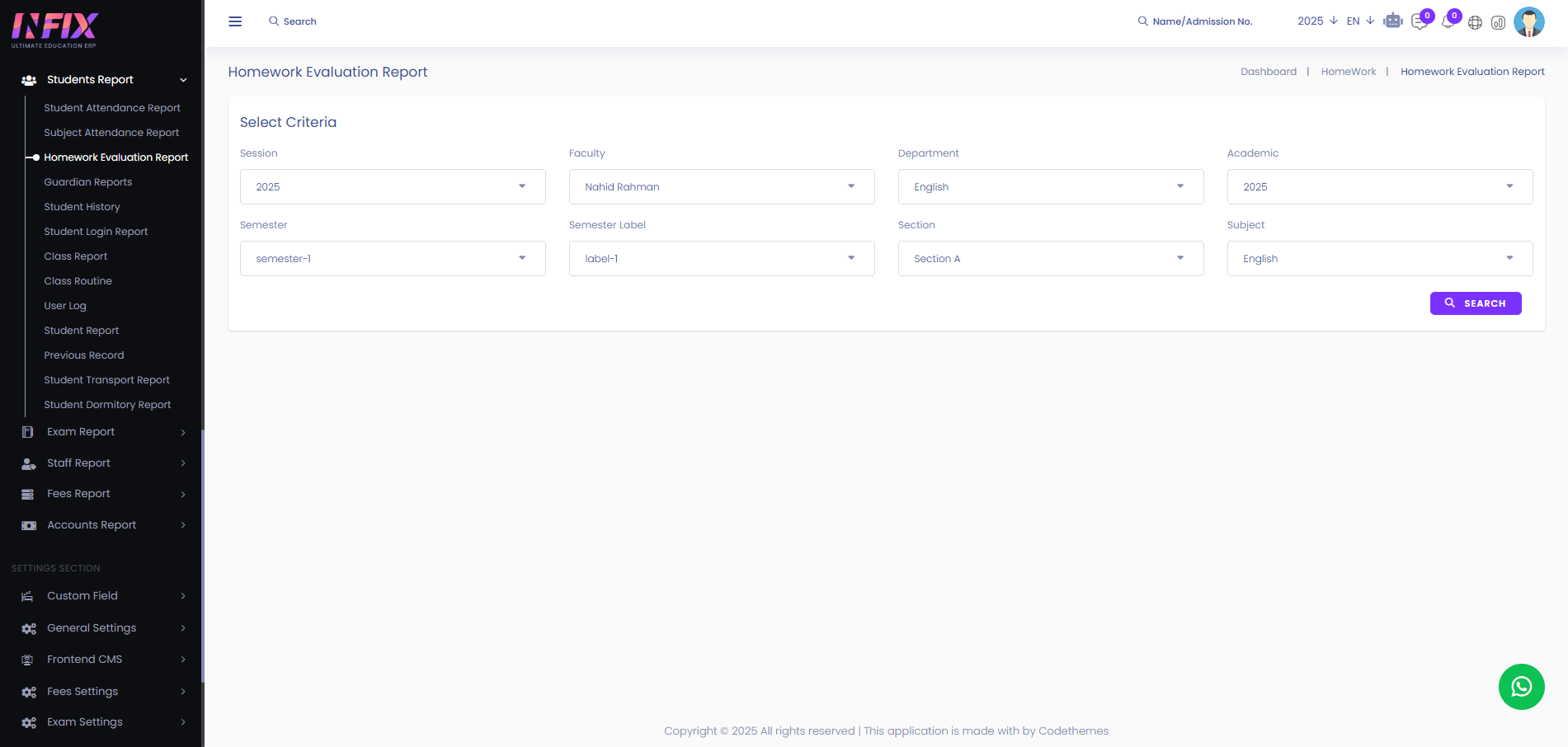The width and height of the screenshot is (1568, 747).
Task: Click the Accounts Report sidebar icon
Action: [29, 525]
